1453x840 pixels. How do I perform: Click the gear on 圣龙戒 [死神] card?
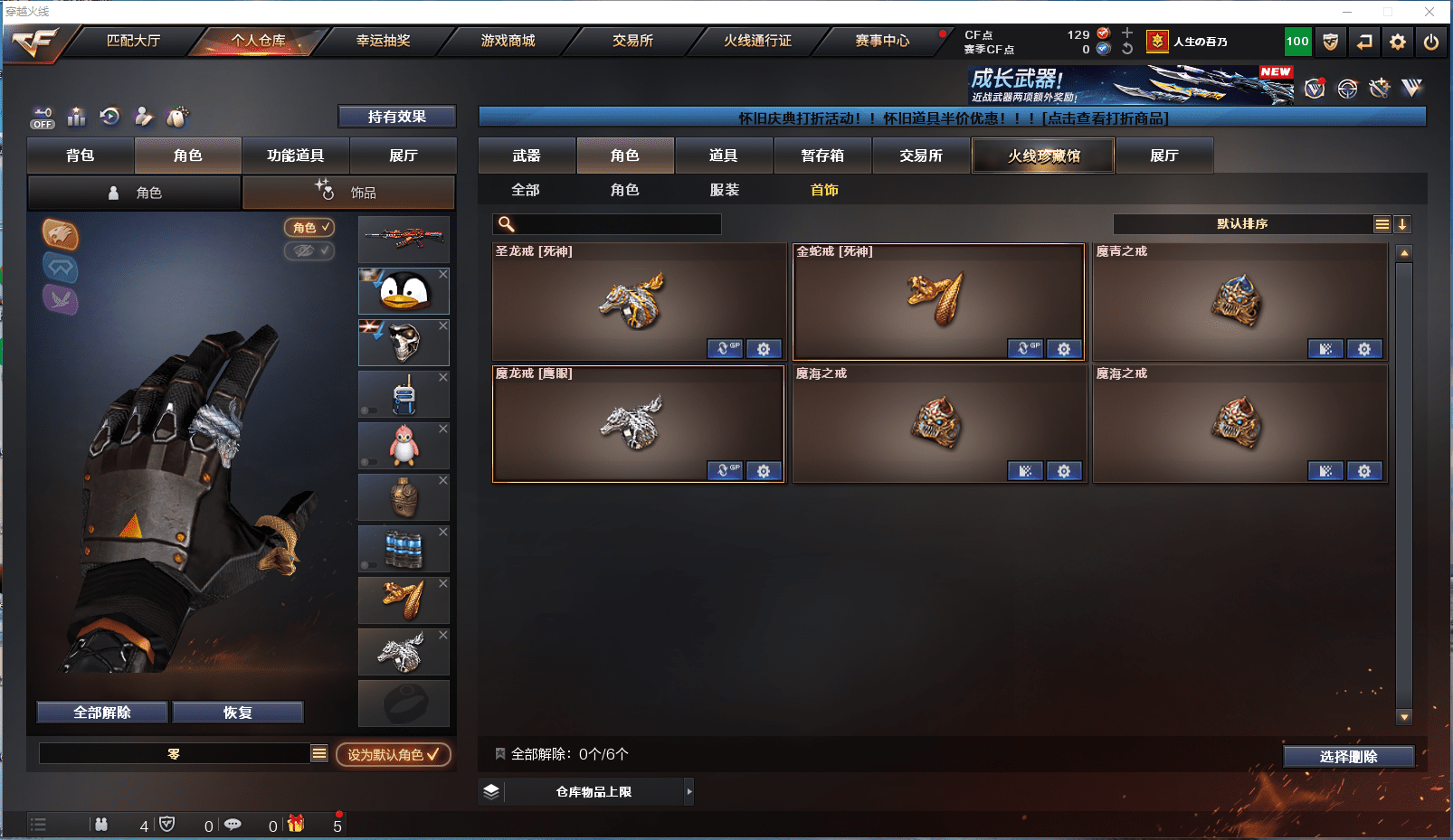pos(764,349)
